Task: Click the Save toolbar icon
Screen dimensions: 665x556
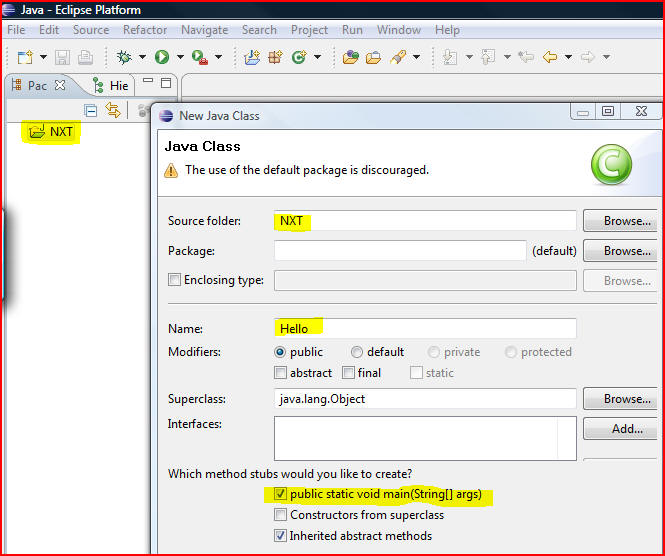Action: [x=62, y=57]
